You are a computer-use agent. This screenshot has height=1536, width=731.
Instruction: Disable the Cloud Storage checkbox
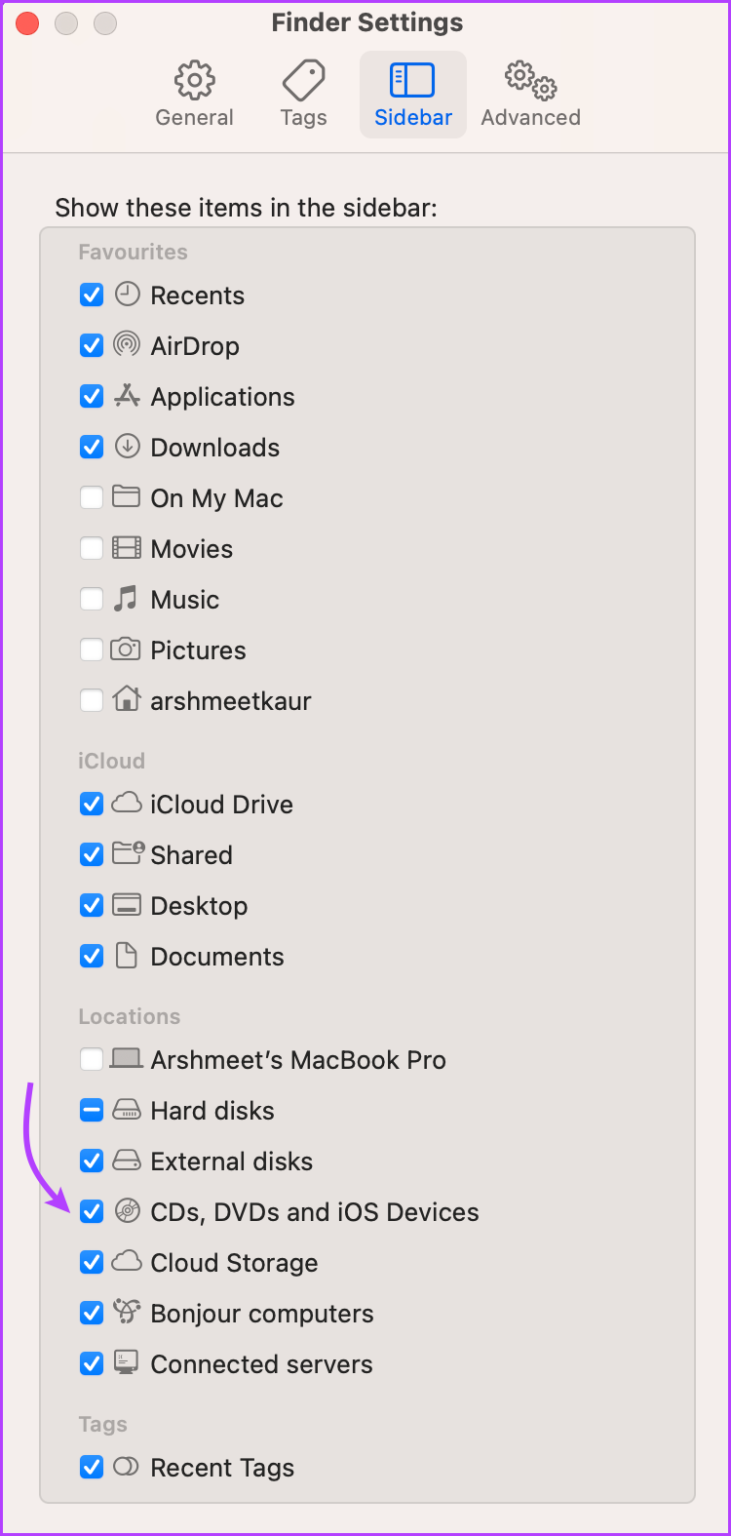click(x=91, y=1262)
